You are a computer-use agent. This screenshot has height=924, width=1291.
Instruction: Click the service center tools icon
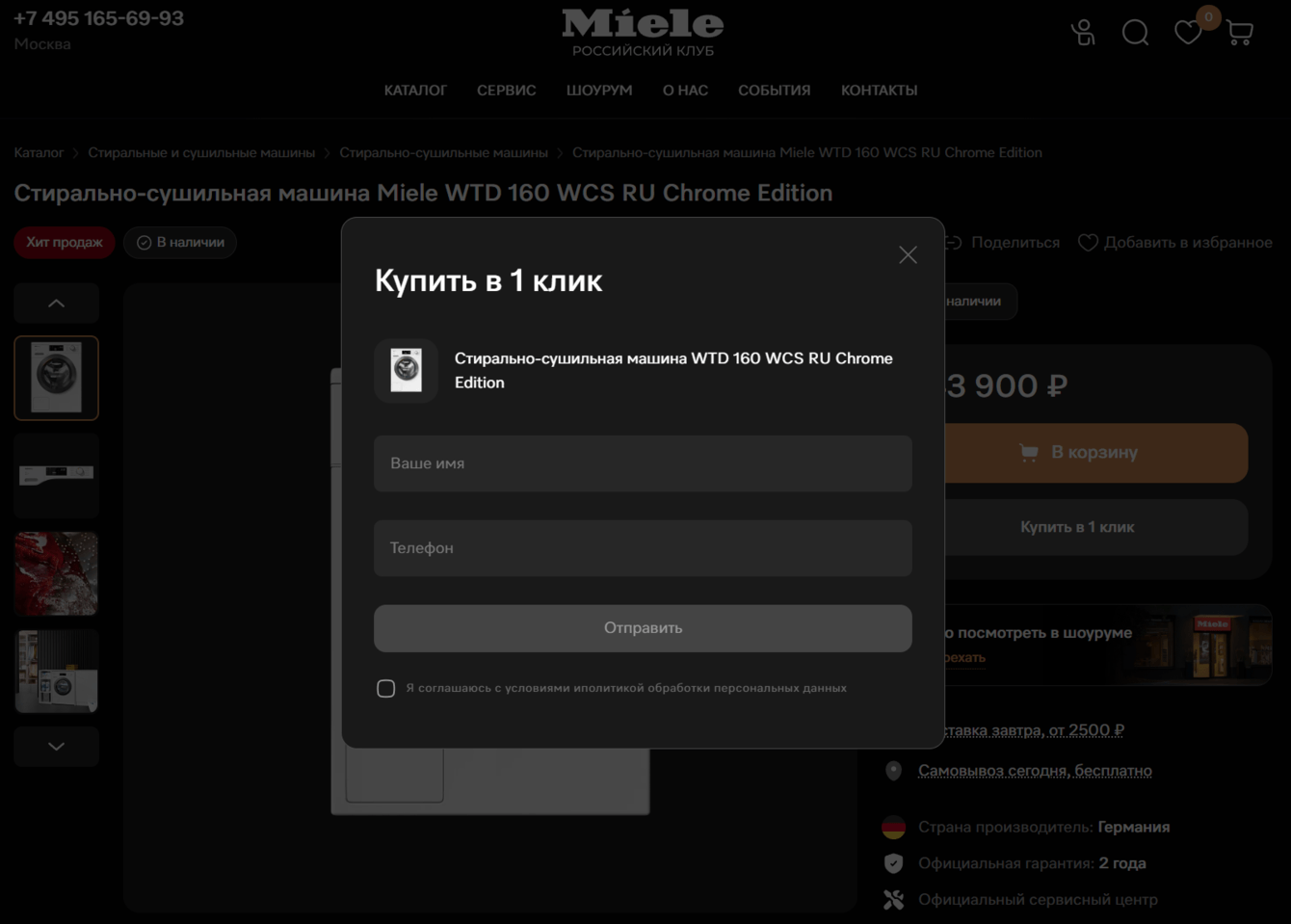[x=893, y=900]
